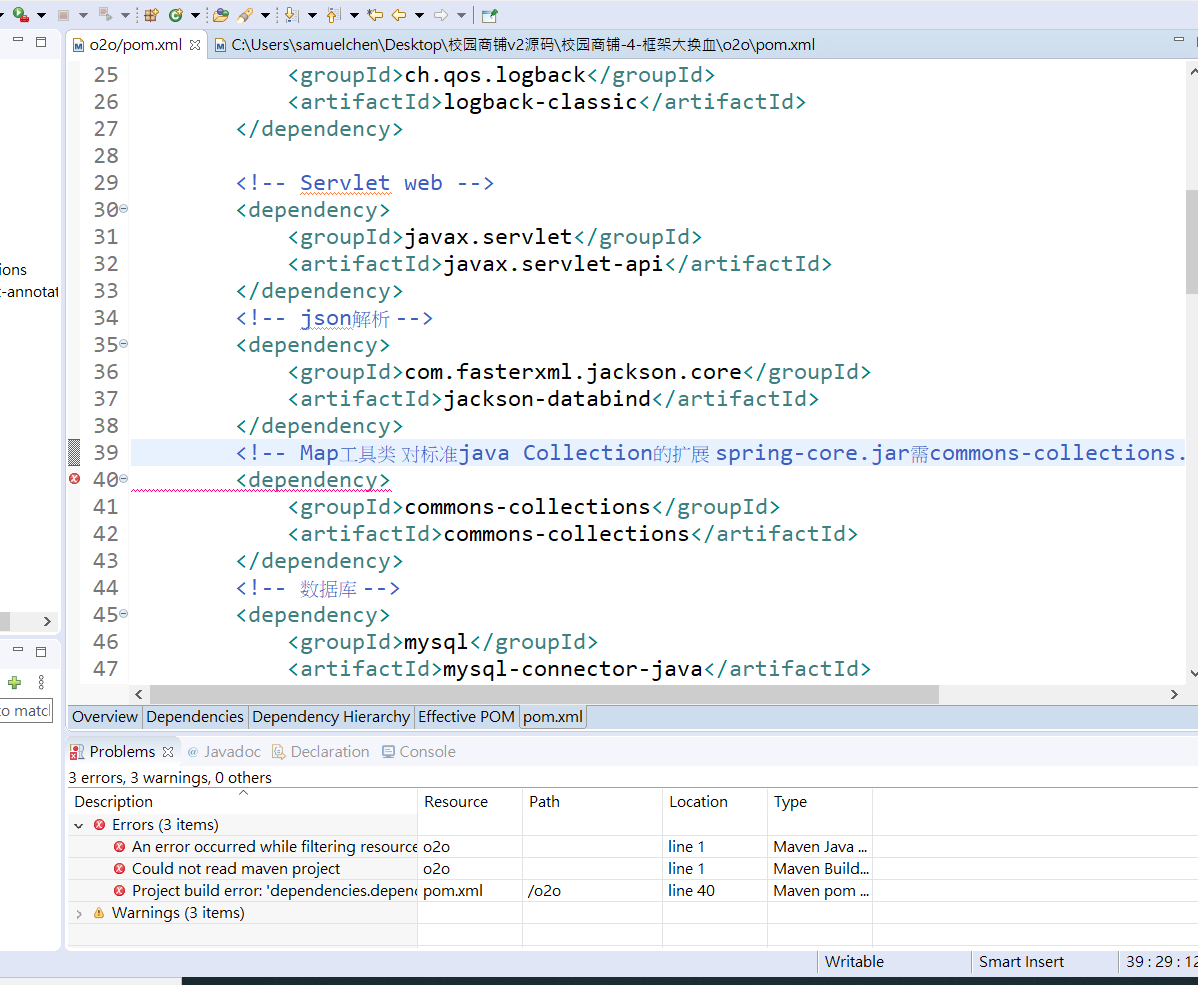
Task: Open the New Java Class dropdown arrow
Action: coord(195,15)
